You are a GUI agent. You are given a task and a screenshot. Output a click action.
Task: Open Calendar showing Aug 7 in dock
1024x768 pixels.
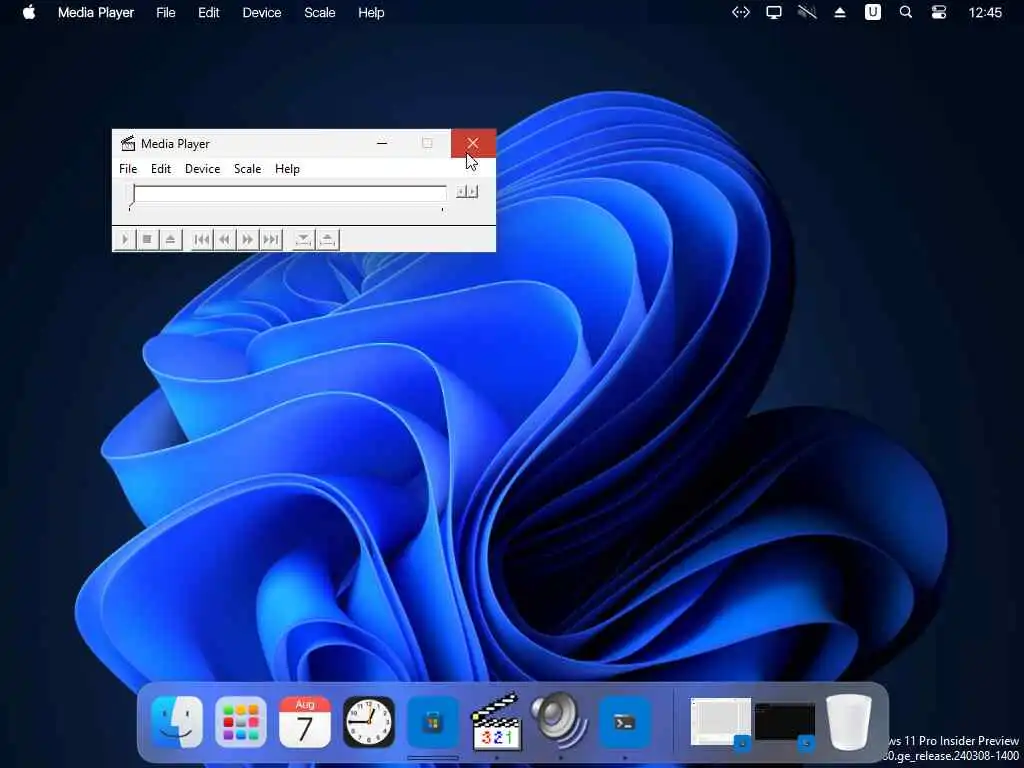pyautogui.click(x=304, y=722)
